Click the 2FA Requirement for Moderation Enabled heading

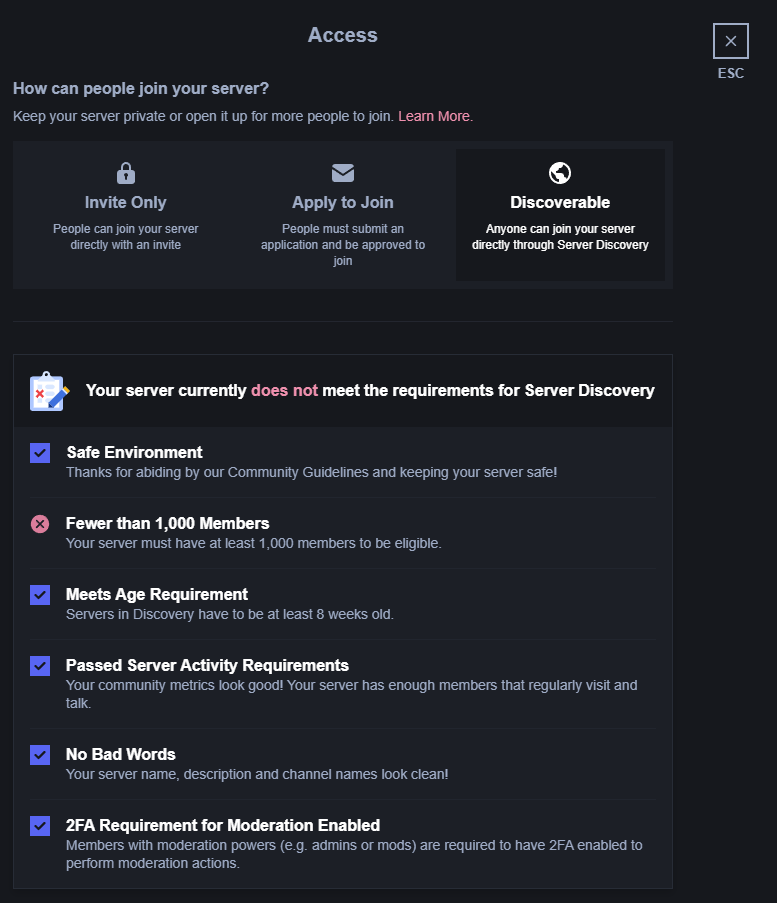[223, 825]
